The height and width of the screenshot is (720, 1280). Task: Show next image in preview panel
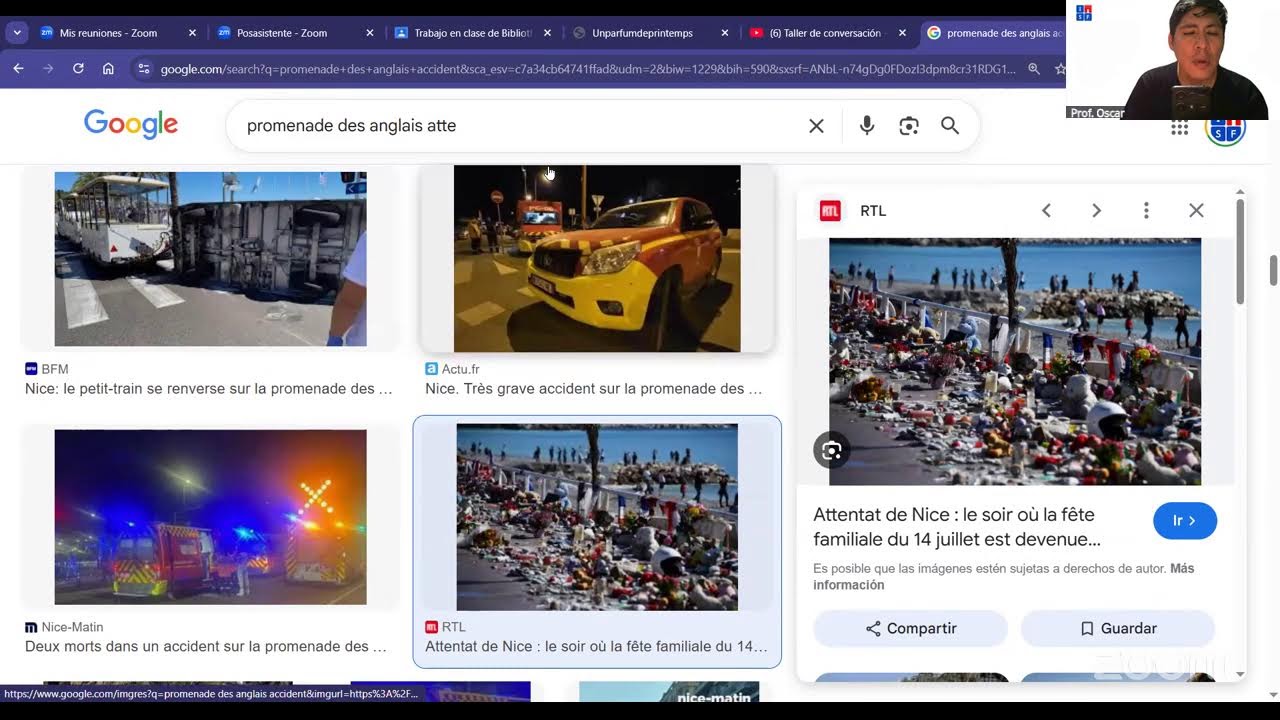coord(1096,210)
